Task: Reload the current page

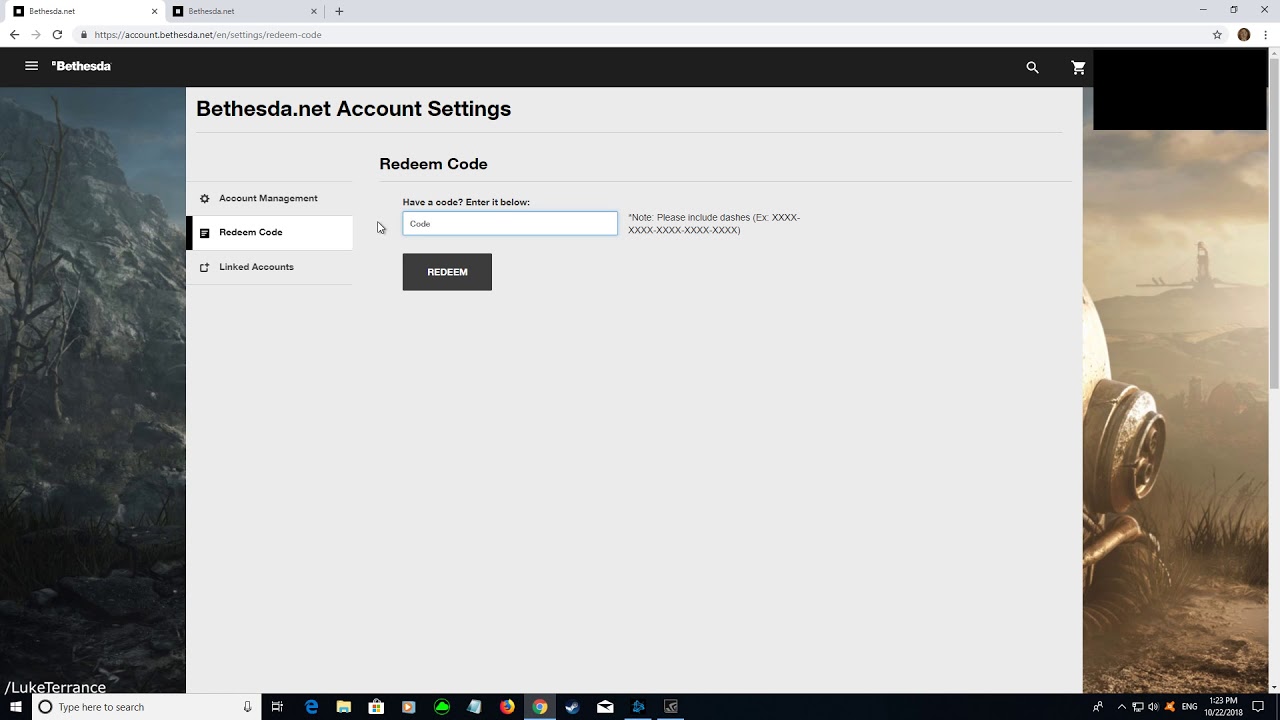Action: click(x=57, y=34)
